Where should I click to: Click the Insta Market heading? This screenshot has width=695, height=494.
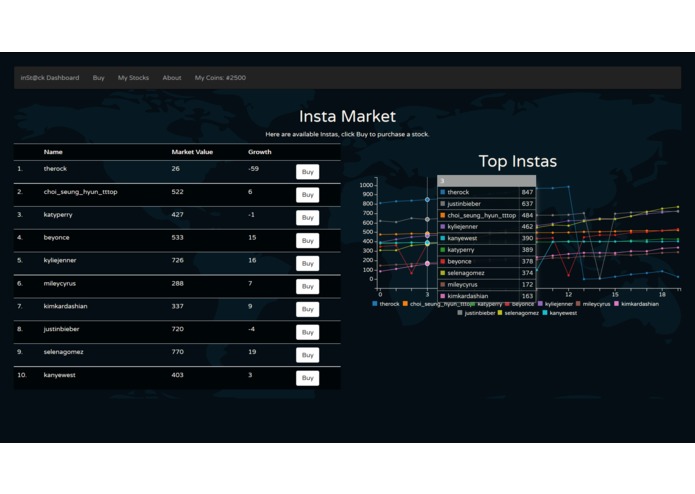click(348, 117)
